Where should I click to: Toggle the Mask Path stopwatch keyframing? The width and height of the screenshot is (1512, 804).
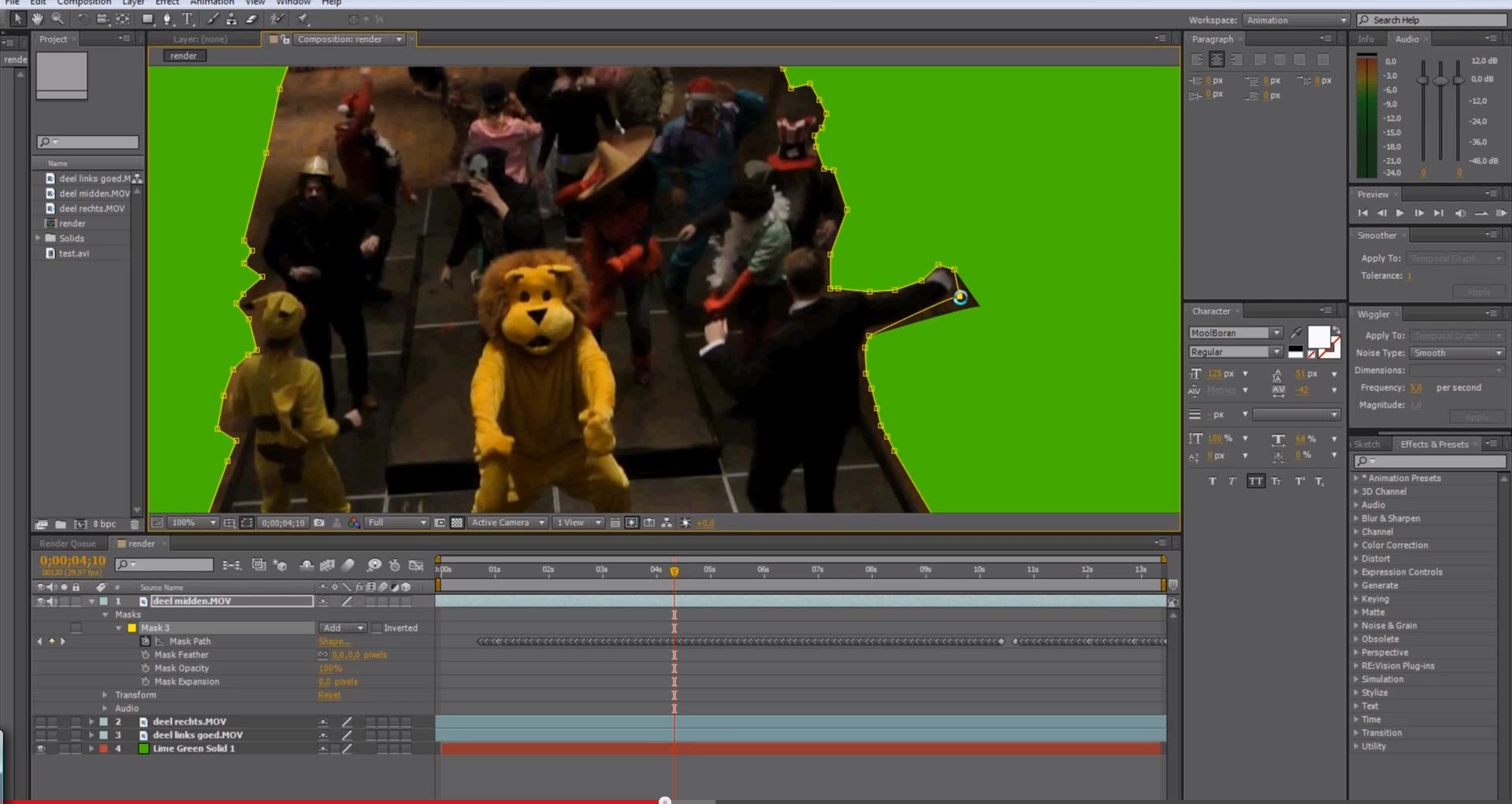coord(146,641)
